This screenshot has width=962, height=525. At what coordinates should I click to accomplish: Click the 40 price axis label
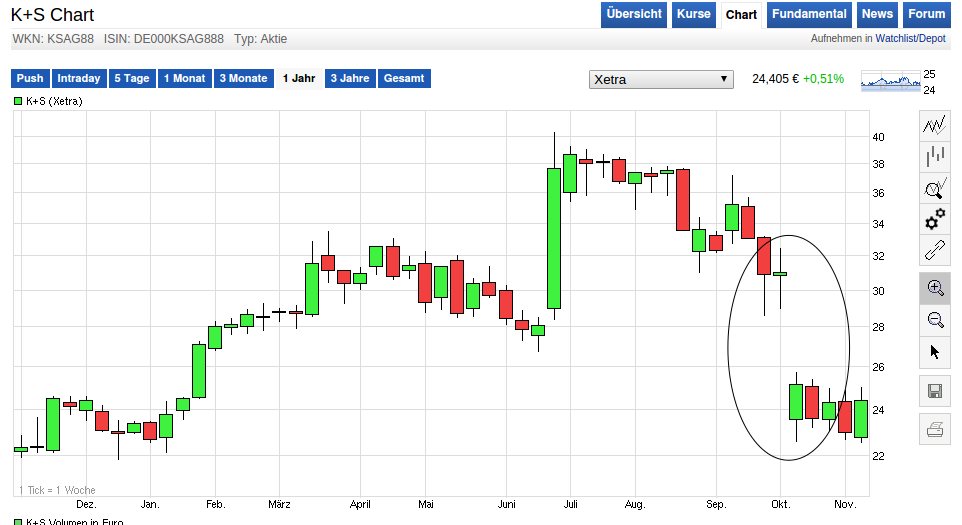[879, 137]
